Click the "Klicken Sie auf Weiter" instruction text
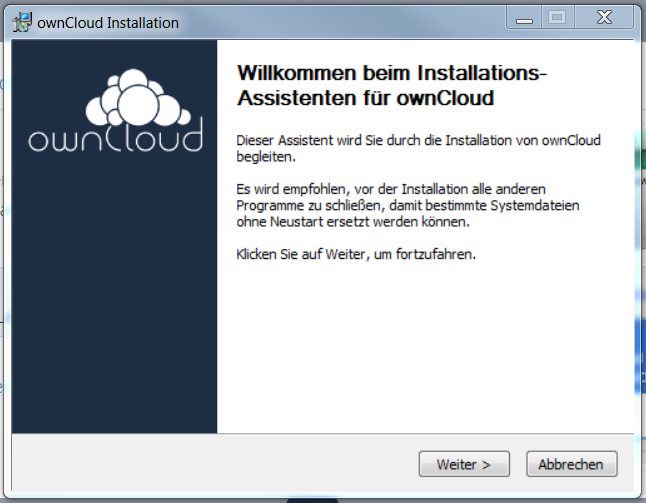646x503 pixels. pyautogui.click(x=356, y=254)
